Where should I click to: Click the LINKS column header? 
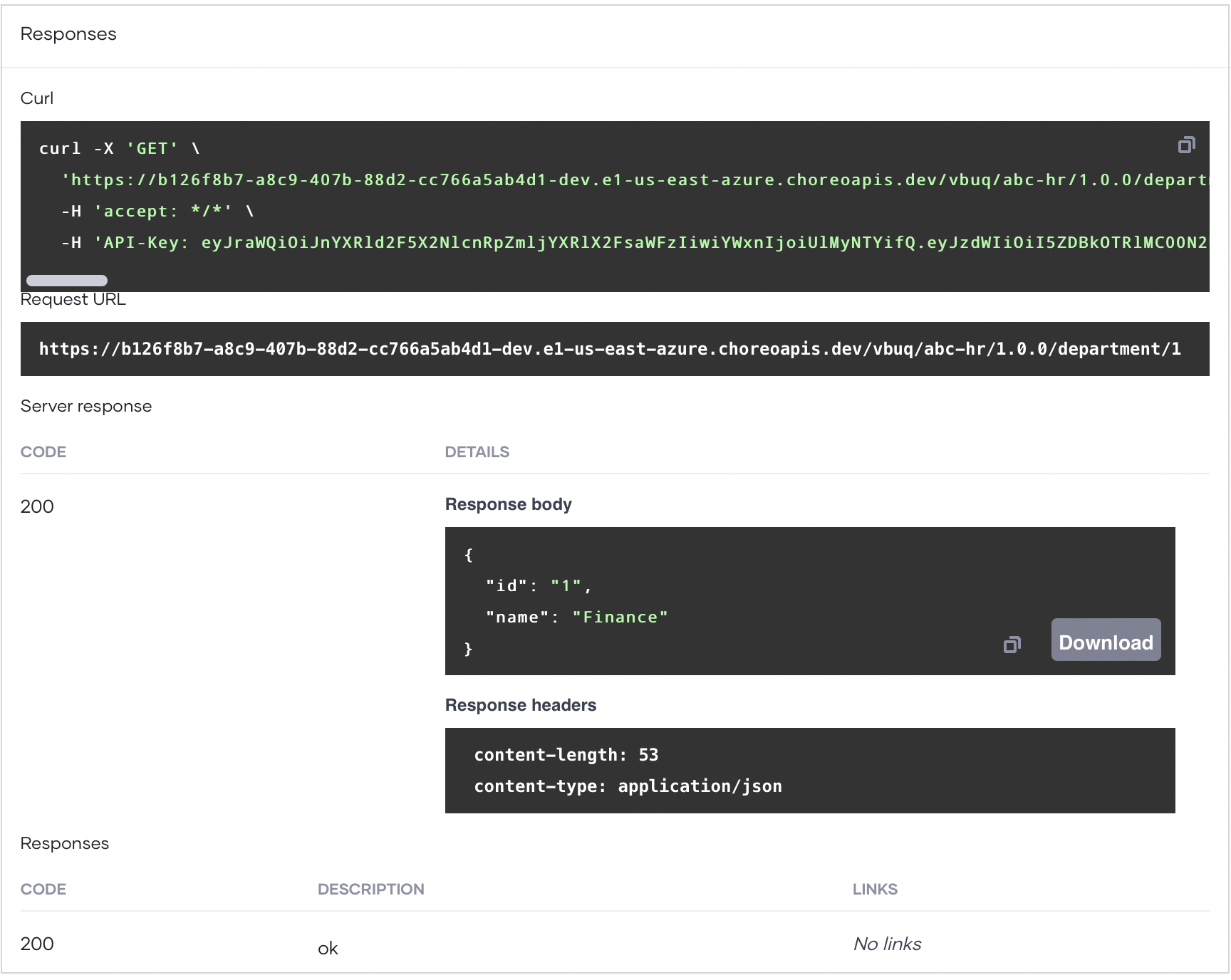875,890
